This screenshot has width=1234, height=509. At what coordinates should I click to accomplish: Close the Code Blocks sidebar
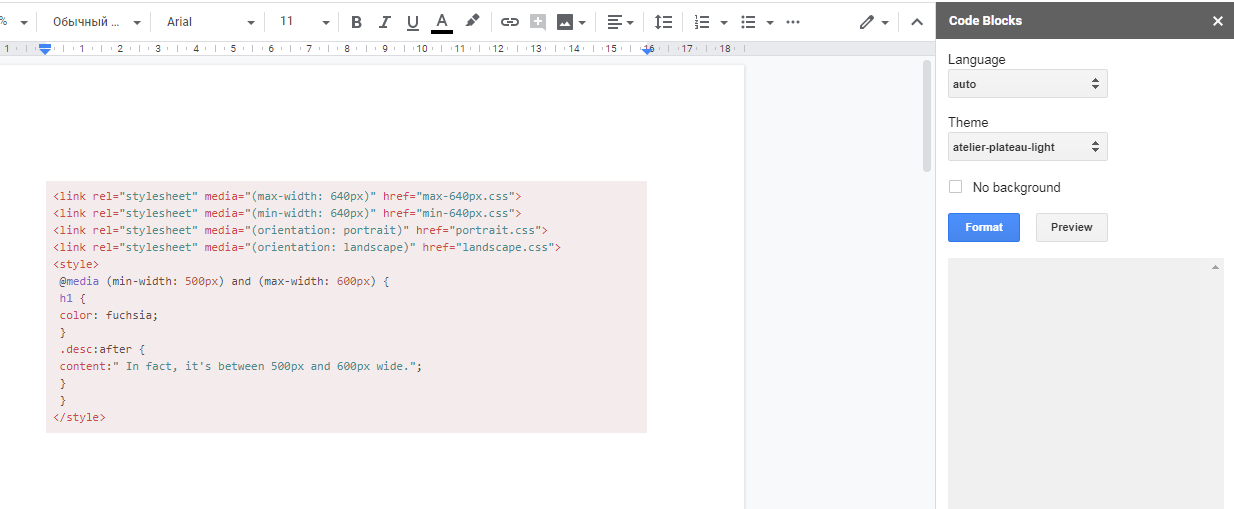pyautogui.click(x=1217, y=21)
